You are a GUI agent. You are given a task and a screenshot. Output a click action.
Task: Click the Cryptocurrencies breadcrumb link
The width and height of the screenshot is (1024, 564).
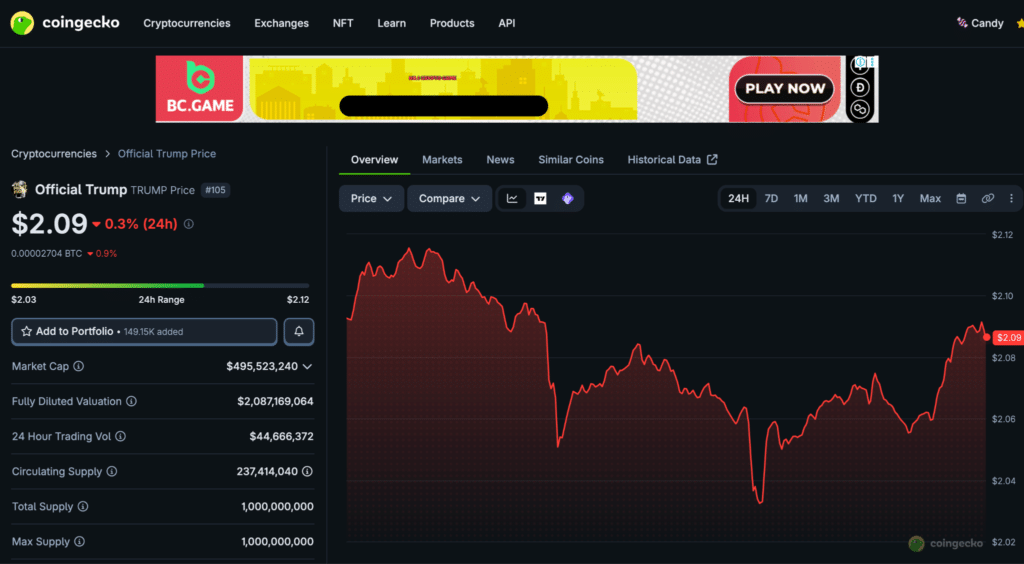click(54, 154)
